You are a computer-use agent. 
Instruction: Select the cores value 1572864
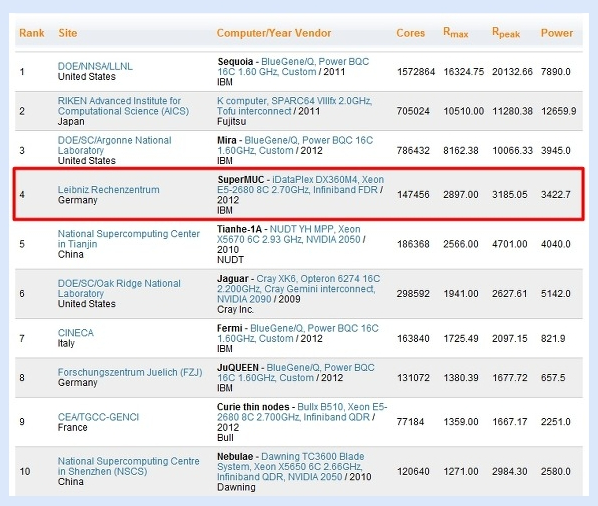point(416,72)
